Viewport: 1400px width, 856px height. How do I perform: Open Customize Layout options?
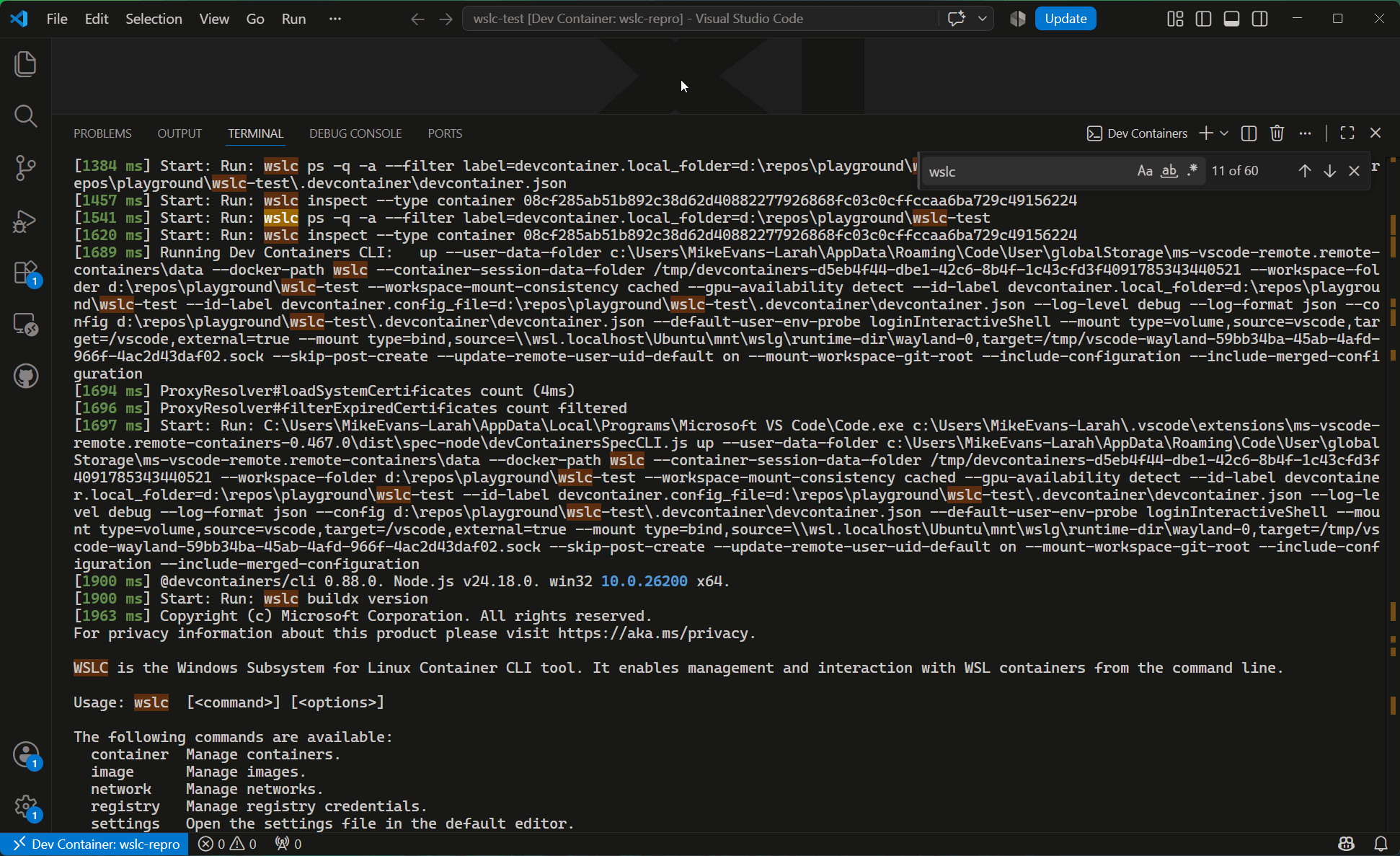point(1175,19)
